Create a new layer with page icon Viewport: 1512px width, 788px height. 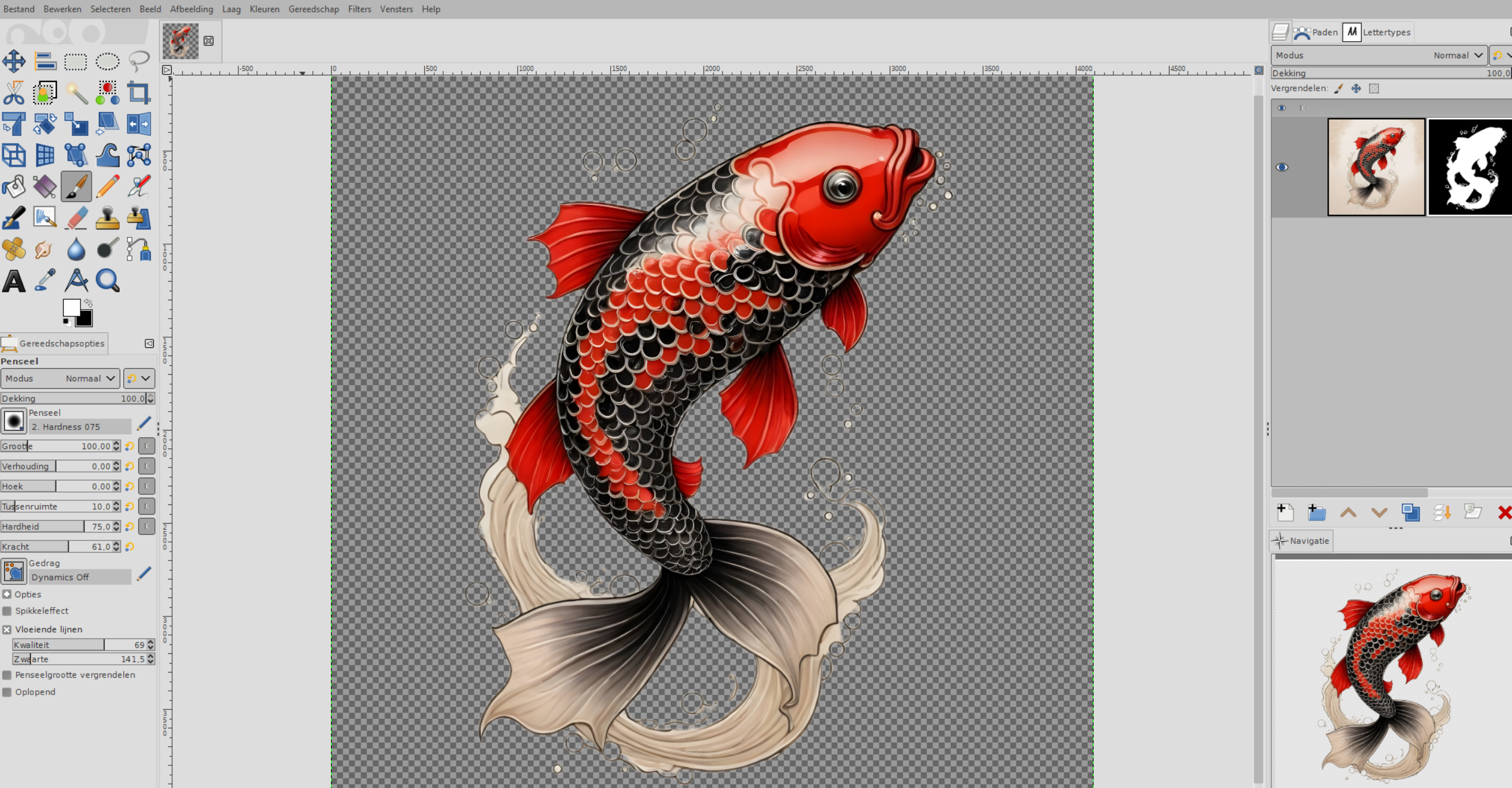[x=1285, y=513]
